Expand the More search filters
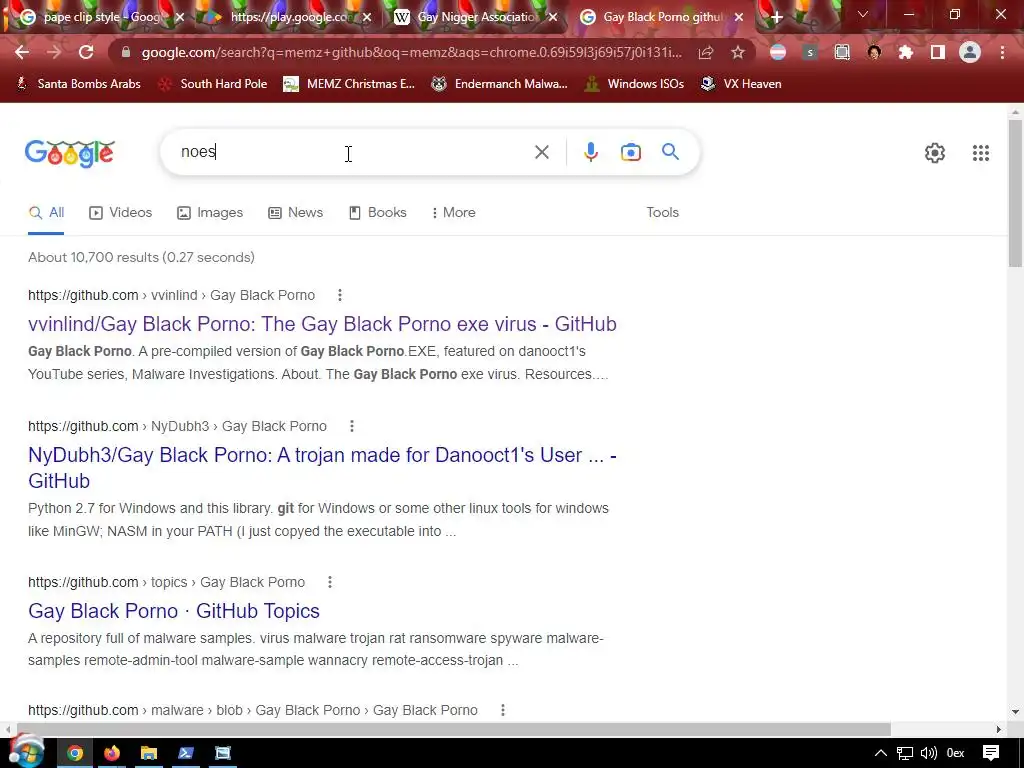 point(453,213)
